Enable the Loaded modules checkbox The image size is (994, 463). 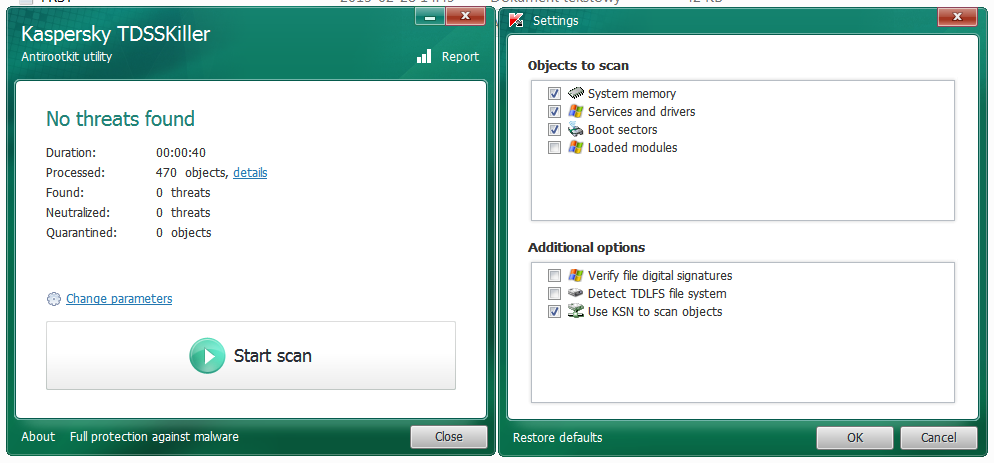click(555, 148)
